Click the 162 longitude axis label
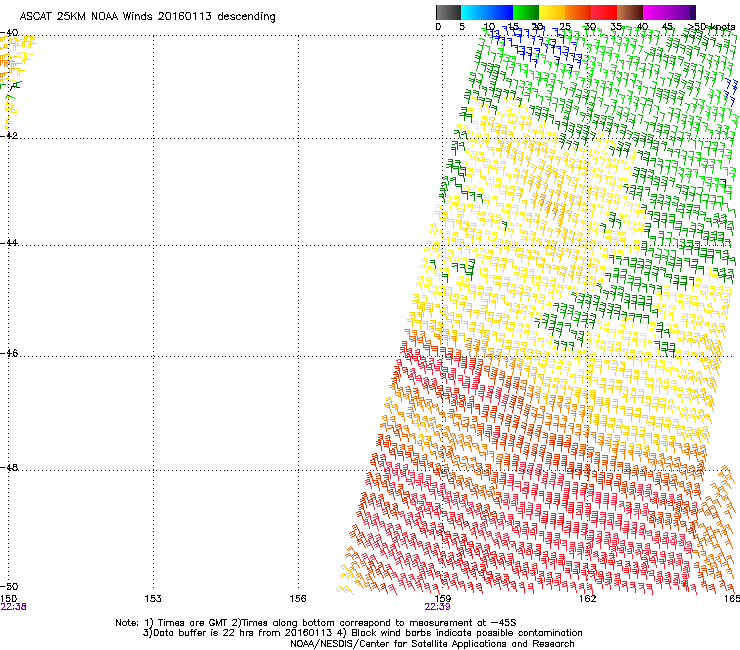Image resolution: width=740 pixels, height=650 pixels. (587, 599)
